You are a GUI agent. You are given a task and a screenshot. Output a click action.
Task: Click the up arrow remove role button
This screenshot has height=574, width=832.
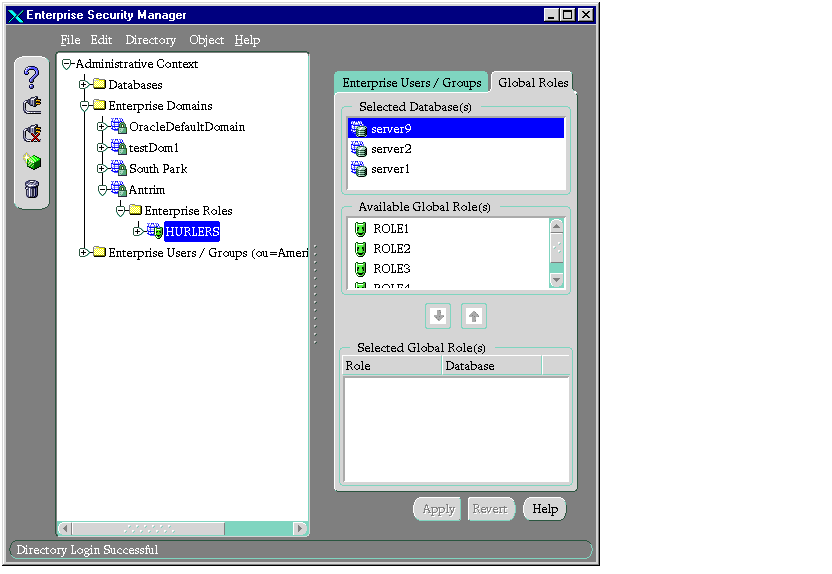474,316
